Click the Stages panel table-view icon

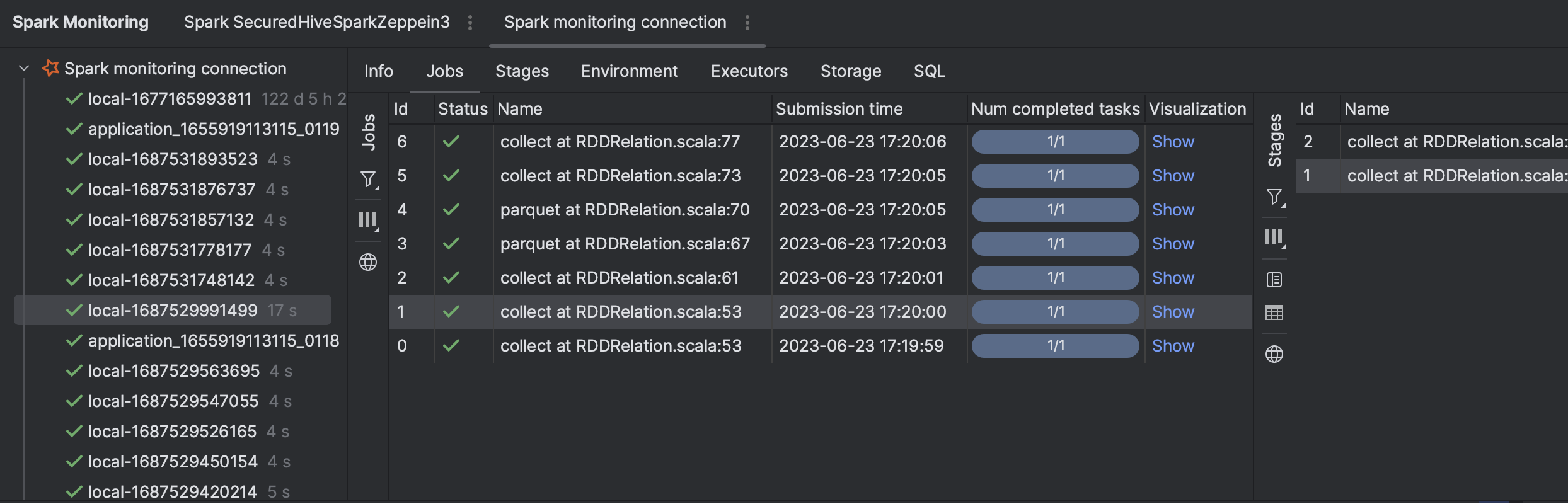click(1274, 312)
